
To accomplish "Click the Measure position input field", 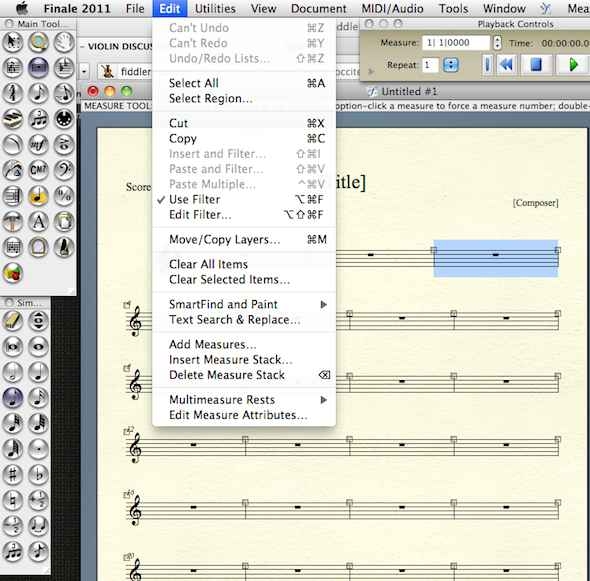I will tap(456, 43).
